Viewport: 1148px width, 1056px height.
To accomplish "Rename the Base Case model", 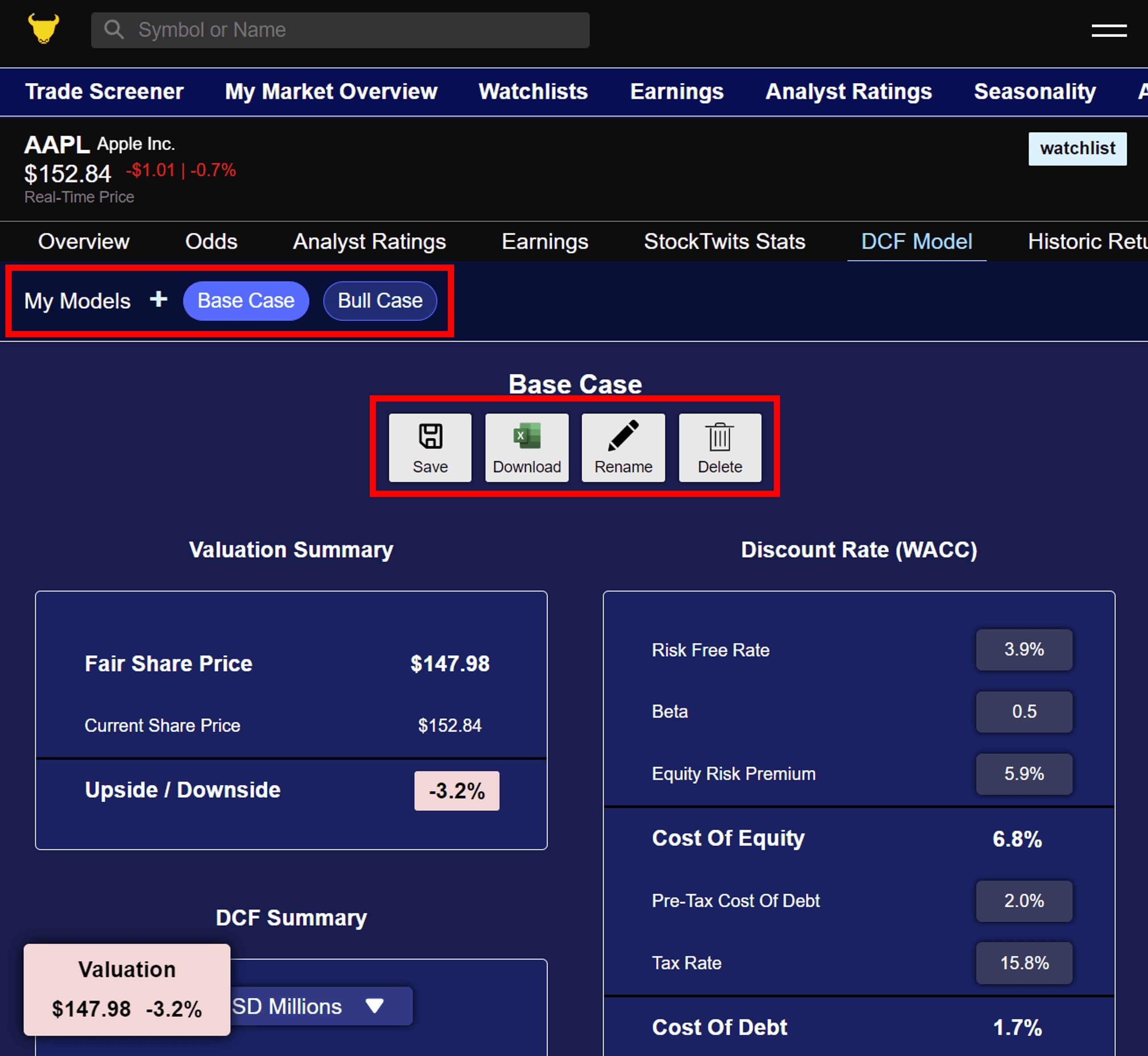I will click(x=623, y=447).
